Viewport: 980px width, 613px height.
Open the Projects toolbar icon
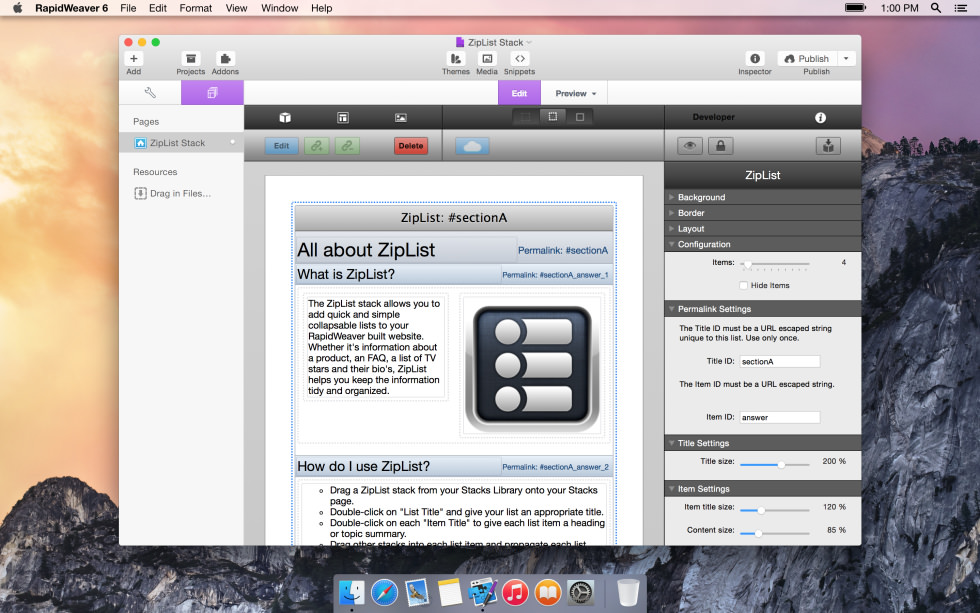coord(191,59)
